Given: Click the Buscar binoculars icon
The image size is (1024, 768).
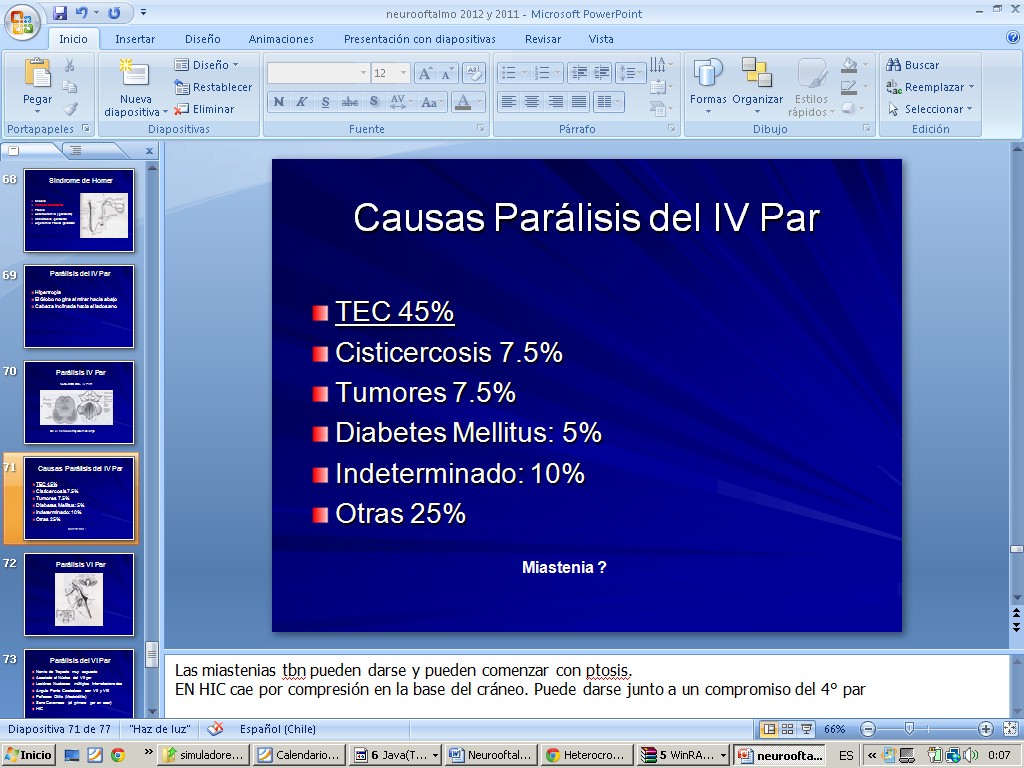Looking at the screenshot, I should point(894,65).
